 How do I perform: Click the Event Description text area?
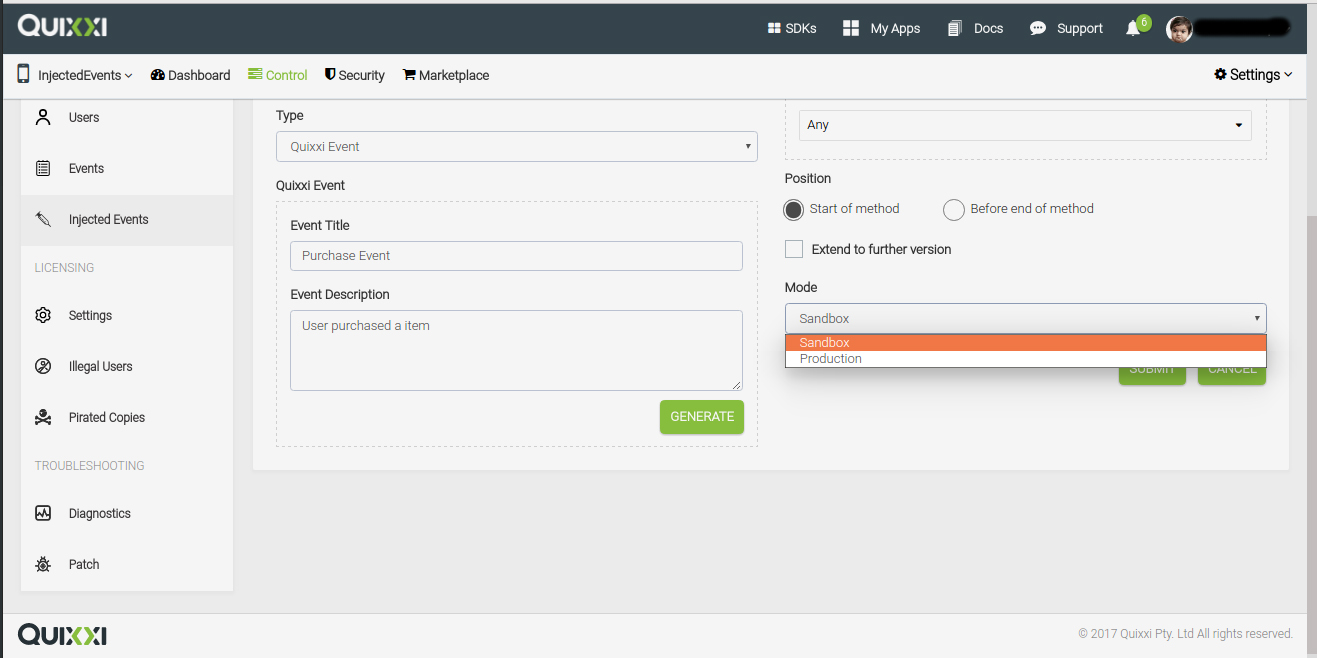[516, 350]
